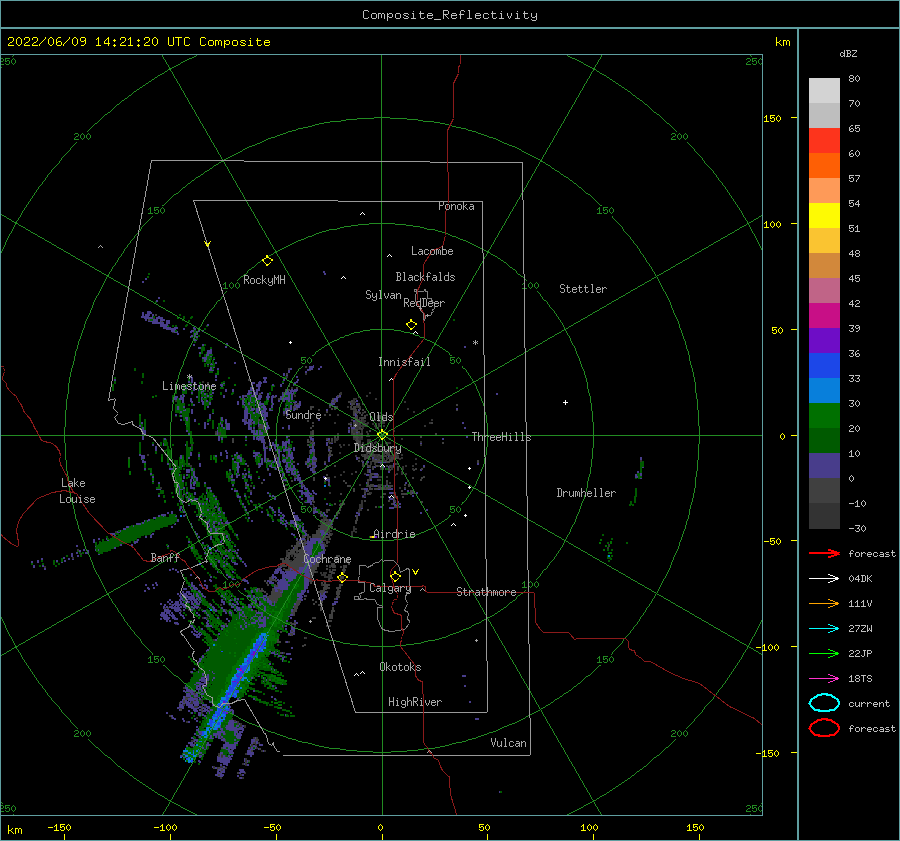
Task: Pick the bright green 20-30 dBZ swatch
Action: pos(824,416)
